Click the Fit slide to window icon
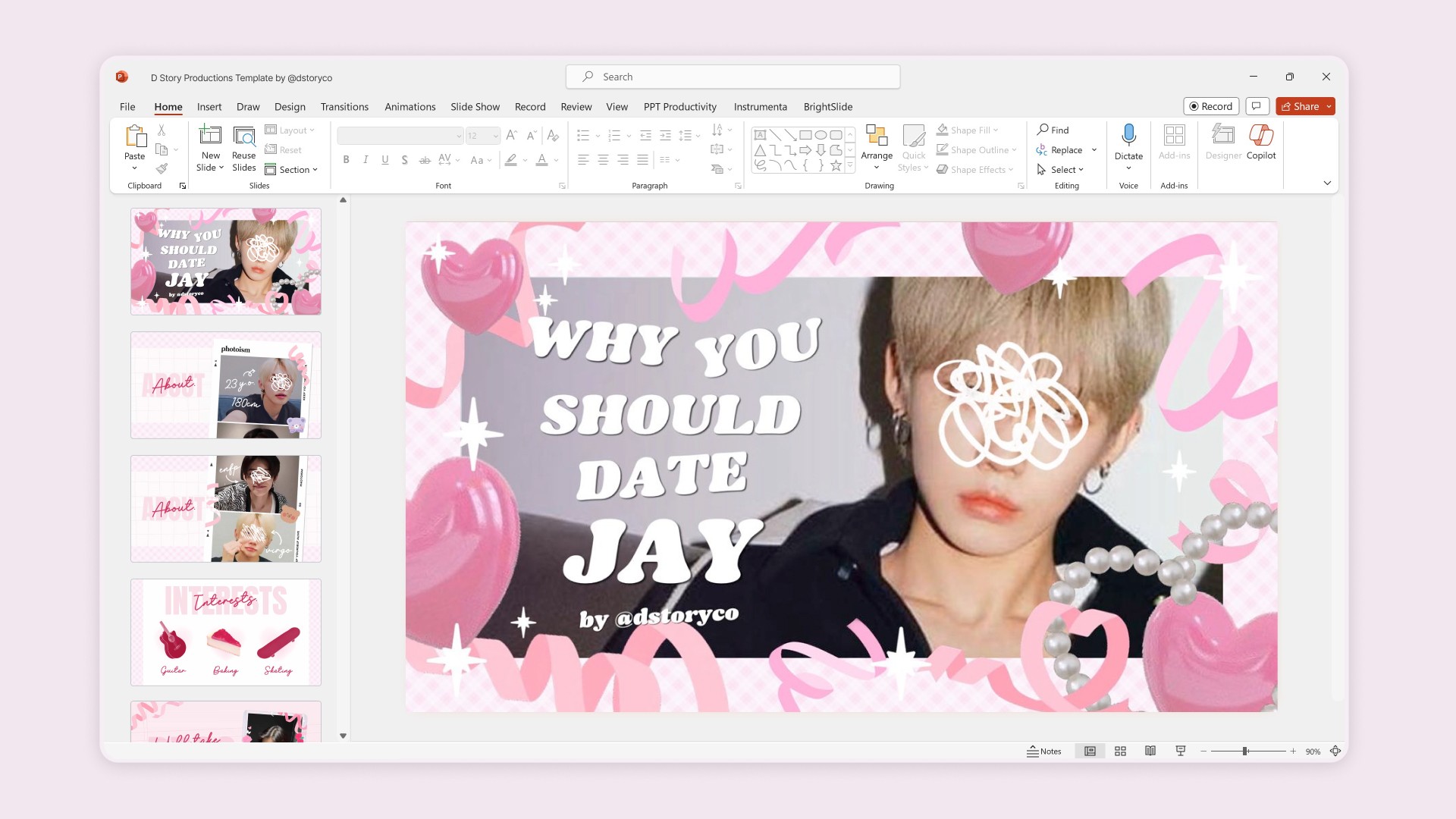The height and width of the screenshot is (819, 1456). click(1335, 751)
